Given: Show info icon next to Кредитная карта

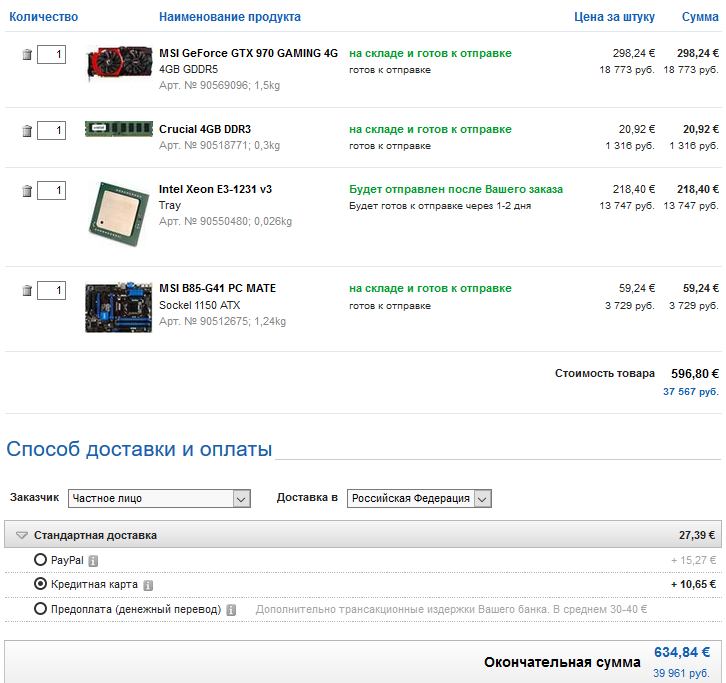Looking at the screenshot, I should [x=148, y=585].
